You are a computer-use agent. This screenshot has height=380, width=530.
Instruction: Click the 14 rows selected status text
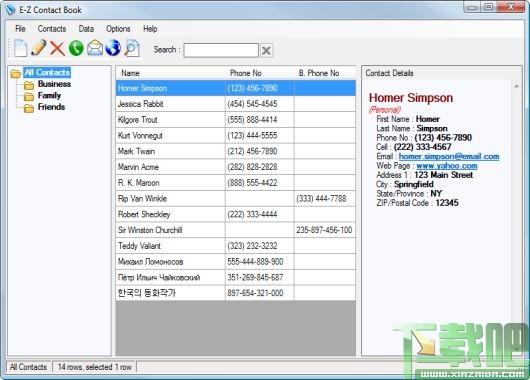coord(95,367)
